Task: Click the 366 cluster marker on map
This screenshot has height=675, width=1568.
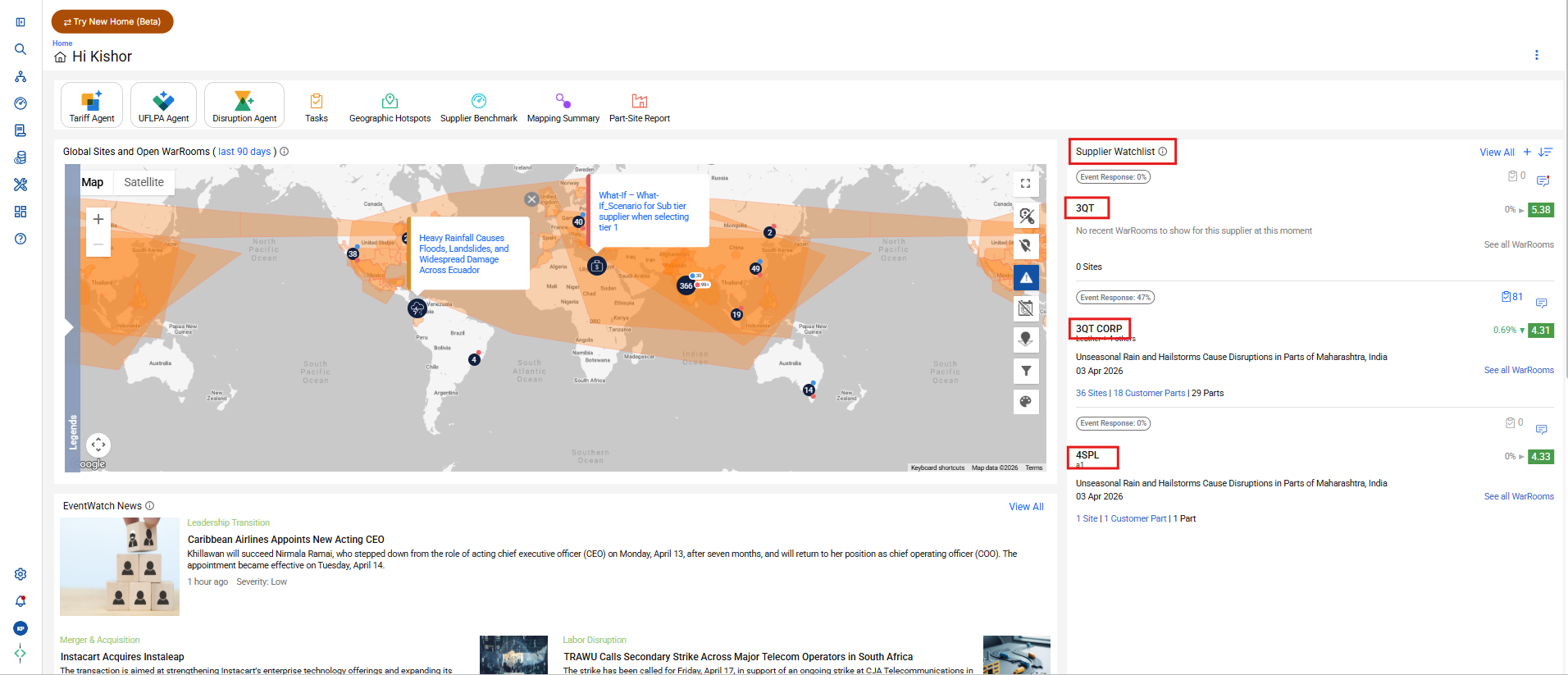Action: pyautogui.click(x=686, y=285)
